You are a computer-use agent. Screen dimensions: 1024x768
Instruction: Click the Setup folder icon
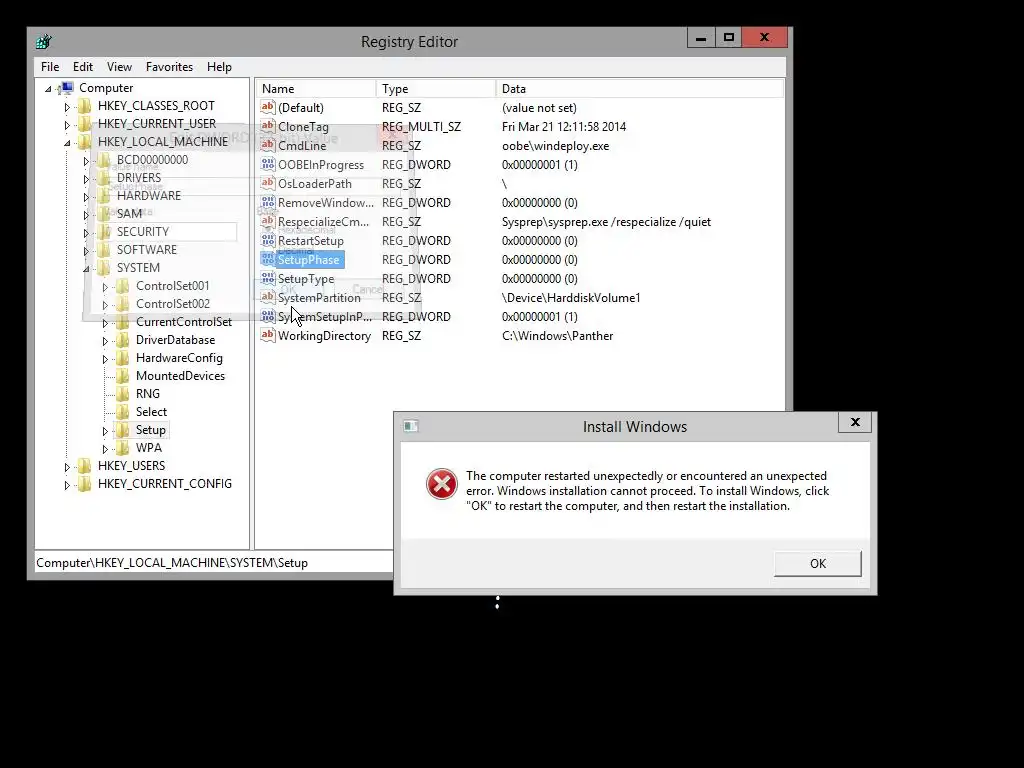pyautogui.click(x=123, y=430)
